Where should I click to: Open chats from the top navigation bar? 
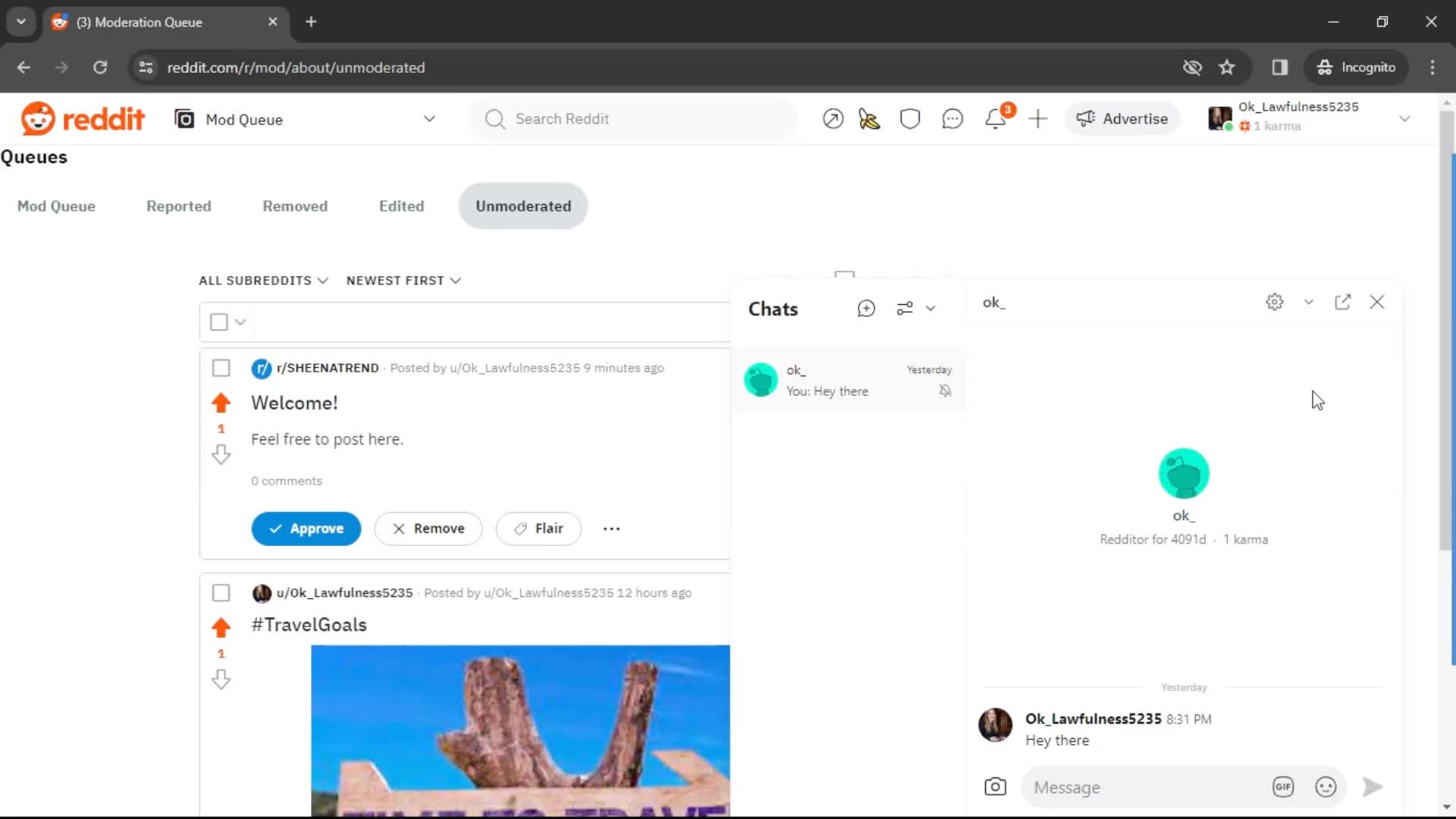[x=952, y=118]
